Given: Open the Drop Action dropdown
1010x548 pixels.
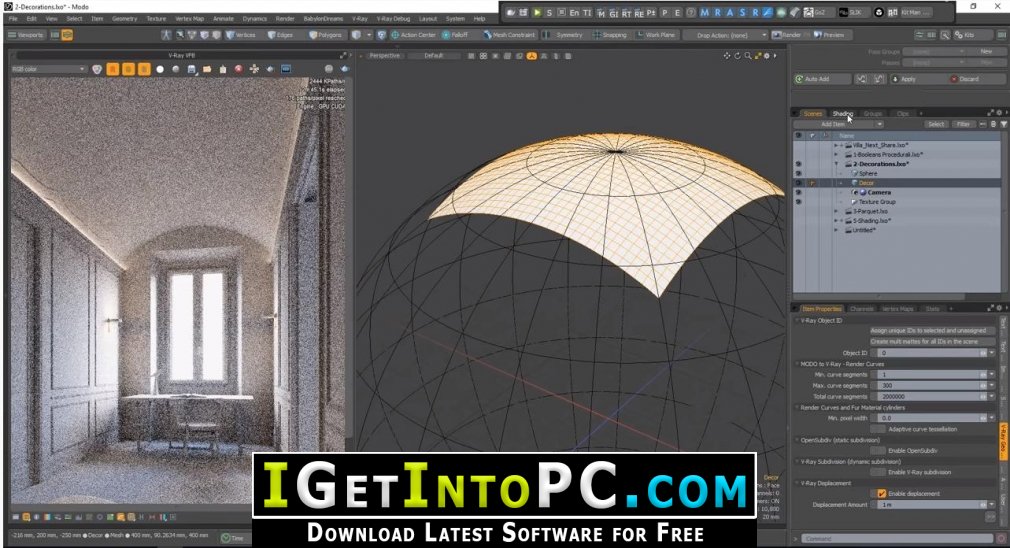Looking at the screenshot, I should [727, 35].
